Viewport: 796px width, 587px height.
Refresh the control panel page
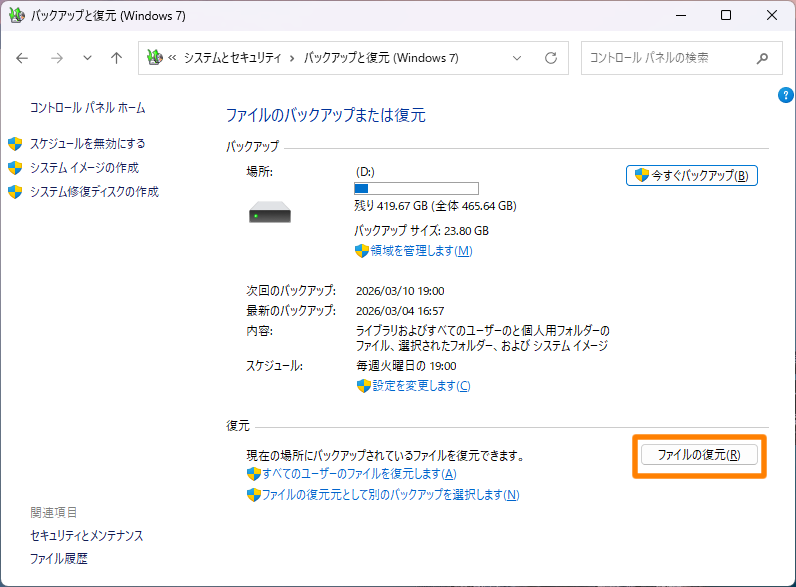click(552, 58)
